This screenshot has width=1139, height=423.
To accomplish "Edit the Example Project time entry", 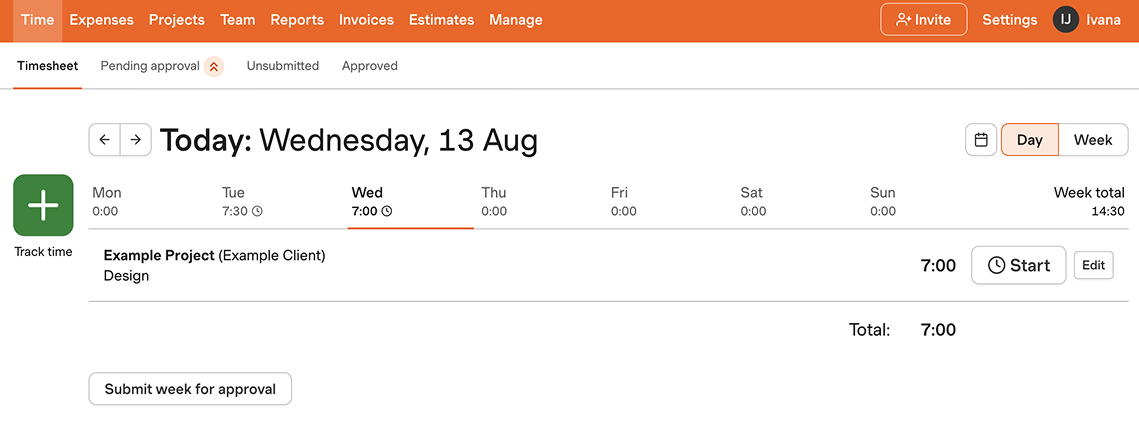I will point(1093,265).
